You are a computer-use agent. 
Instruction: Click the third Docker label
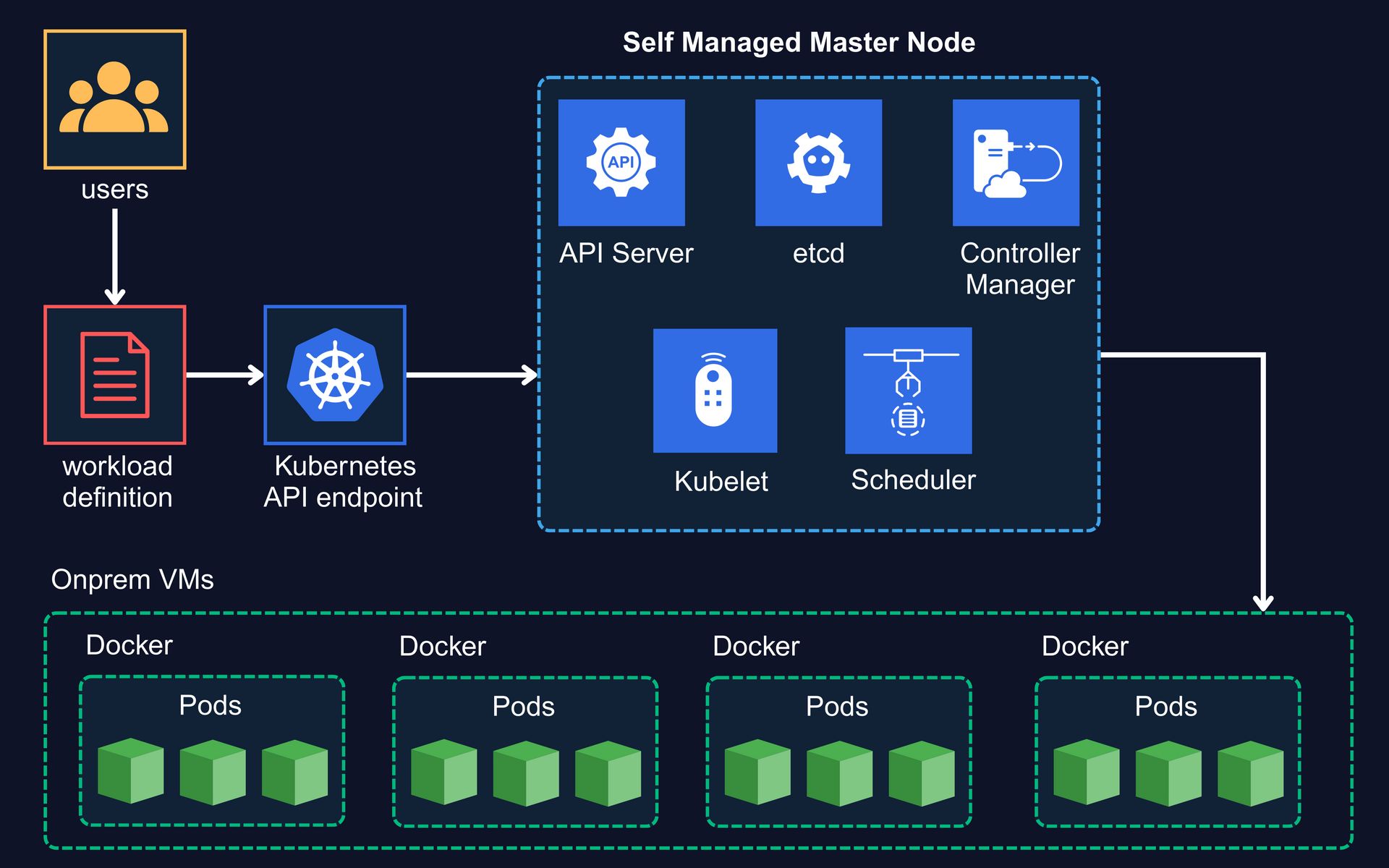756,646
